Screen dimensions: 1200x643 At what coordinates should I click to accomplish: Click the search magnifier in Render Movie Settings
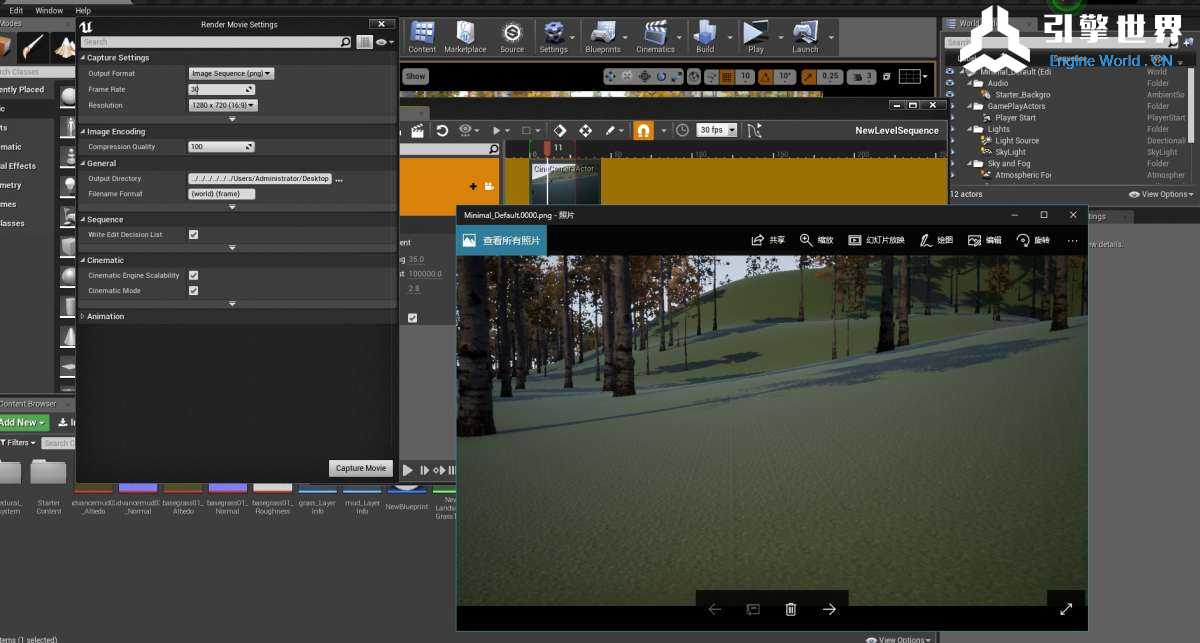tap(346, 42)
